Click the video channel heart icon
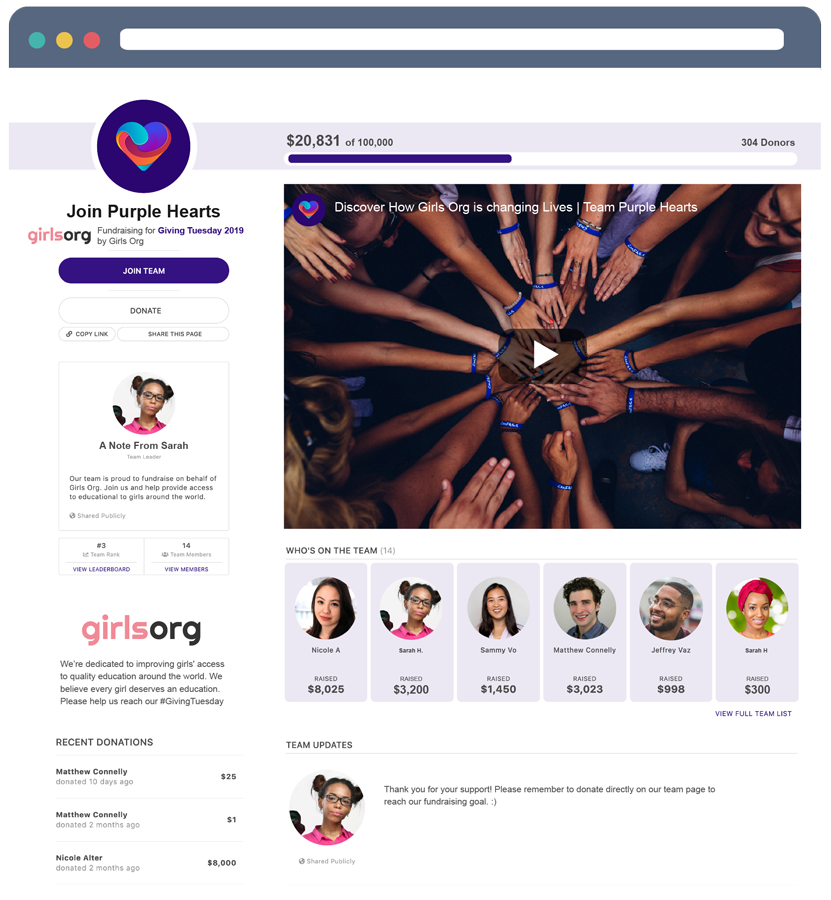Screen dimensions: 831x900 pos(308,210)
